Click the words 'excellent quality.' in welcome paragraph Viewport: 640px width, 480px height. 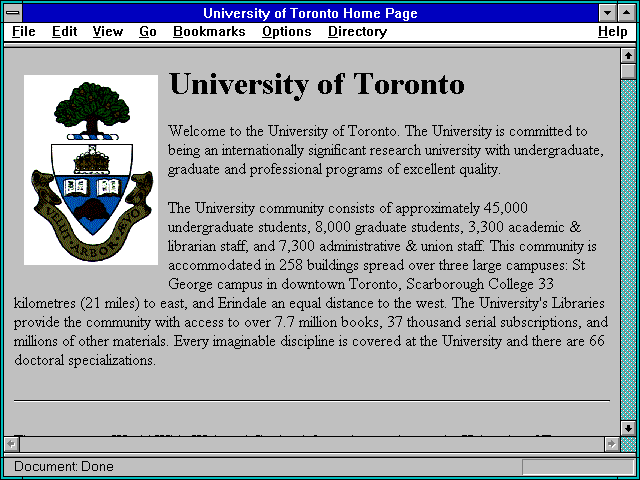click(x=452, y=169)
